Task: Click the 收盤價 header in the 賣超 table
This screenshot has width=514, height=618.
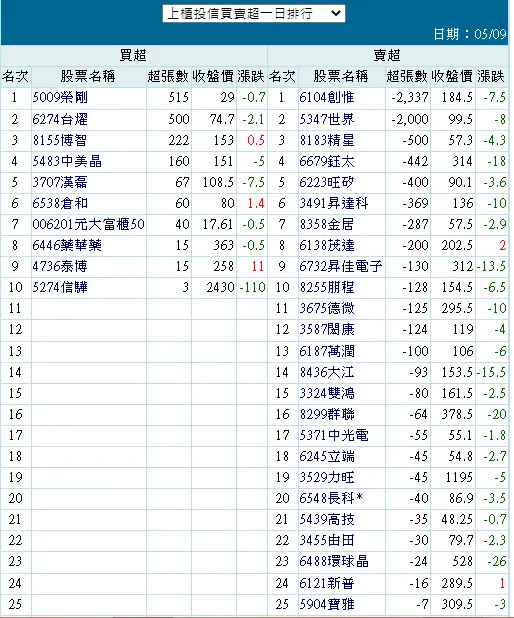Action: [452, 76]
